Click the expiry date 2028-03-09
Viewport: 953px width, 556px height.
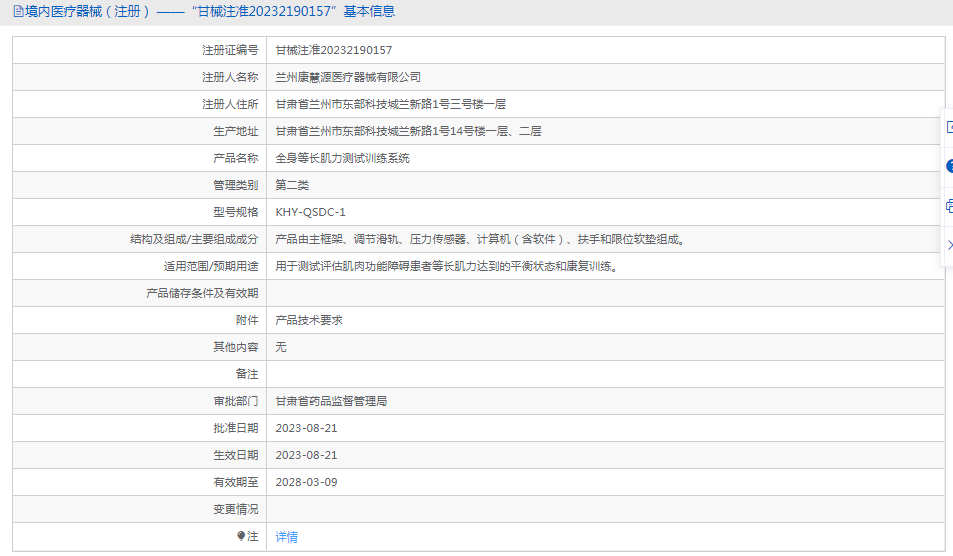tap(306, 482)
